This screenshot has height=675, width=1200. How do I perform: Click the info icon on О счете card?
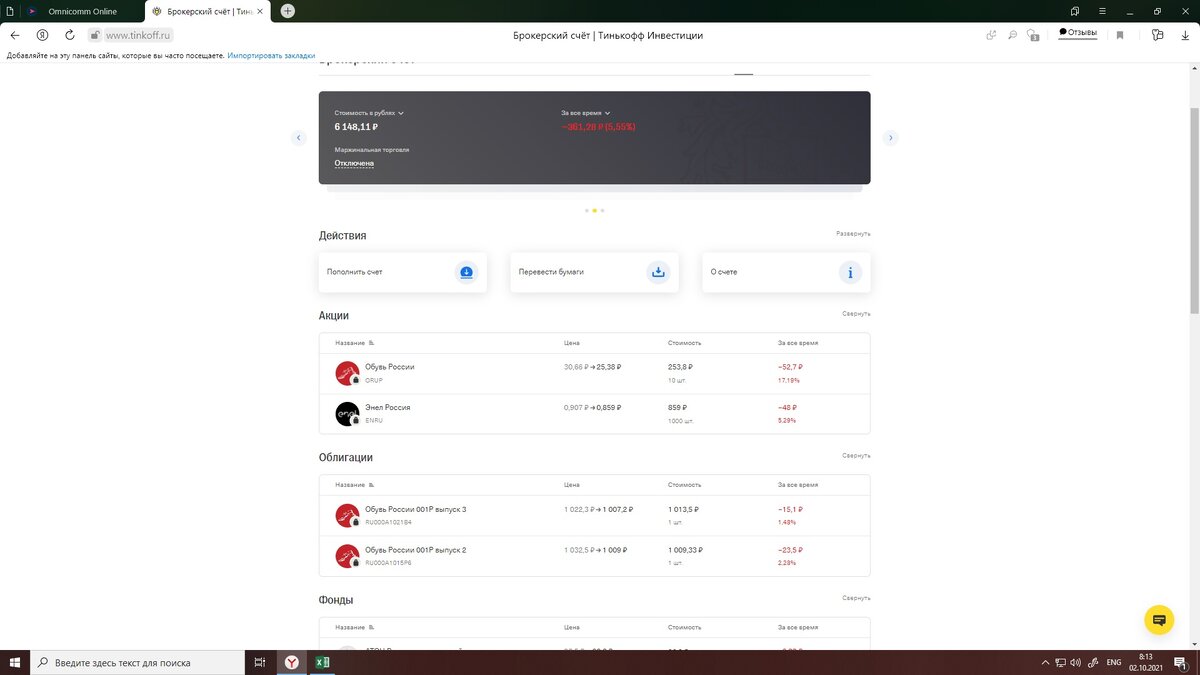click(850, 272)
